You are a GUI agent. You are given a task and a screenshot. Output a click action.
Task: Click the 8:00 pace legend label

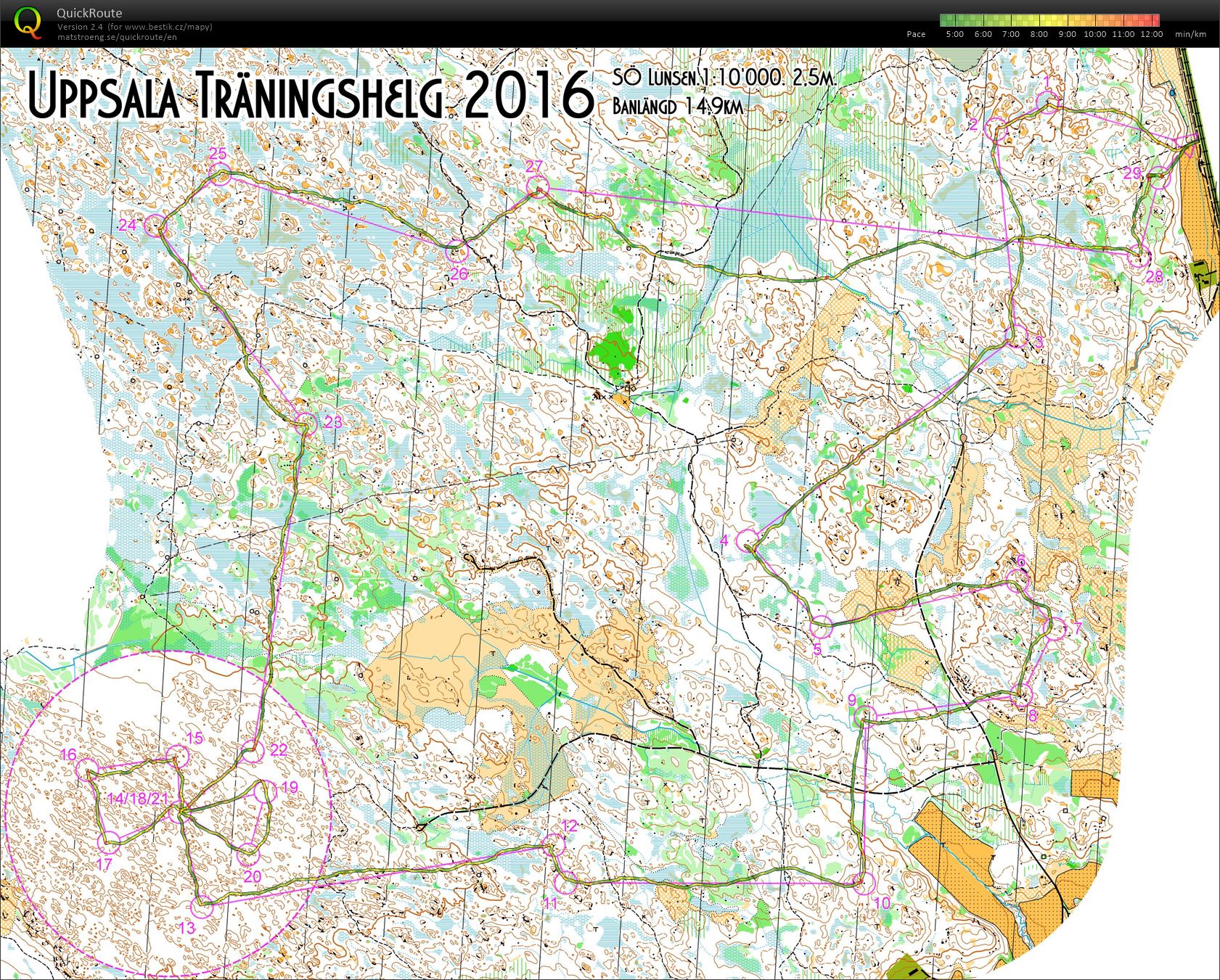[1039, 34]
